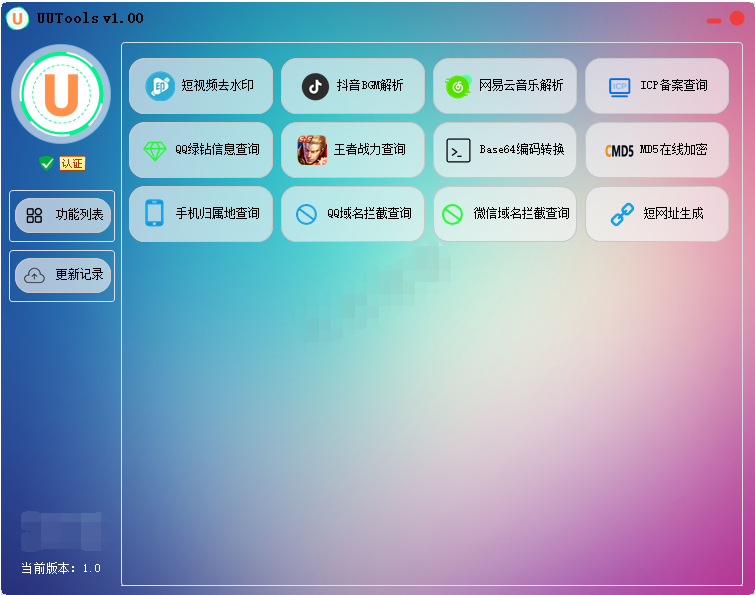Click the small UUTools logo in title bar
The image size is (755, 595).
tap(17, 18)
